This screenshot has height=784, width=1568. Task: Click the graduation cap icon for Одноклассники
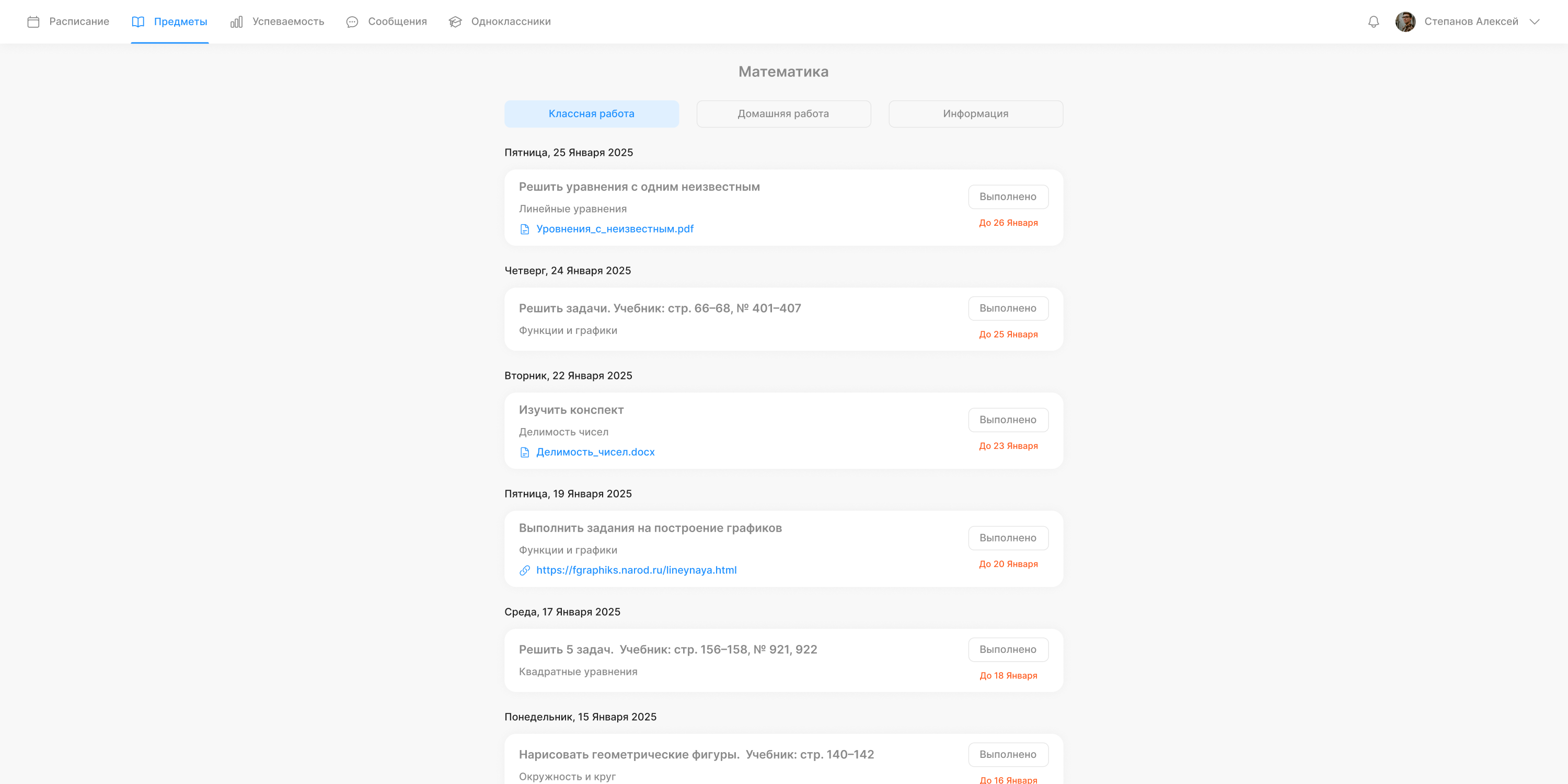[455, 22]
